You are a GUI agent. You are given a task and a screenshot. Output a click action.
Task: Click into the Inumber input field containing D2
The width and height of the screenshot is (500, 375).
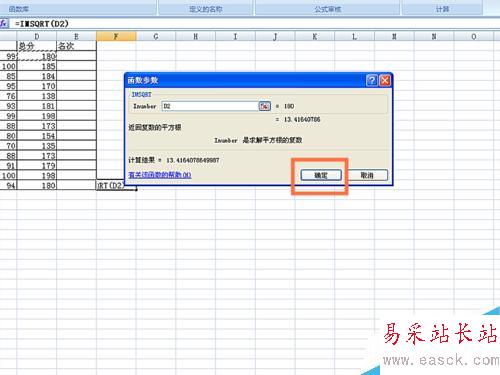point(210,106)
